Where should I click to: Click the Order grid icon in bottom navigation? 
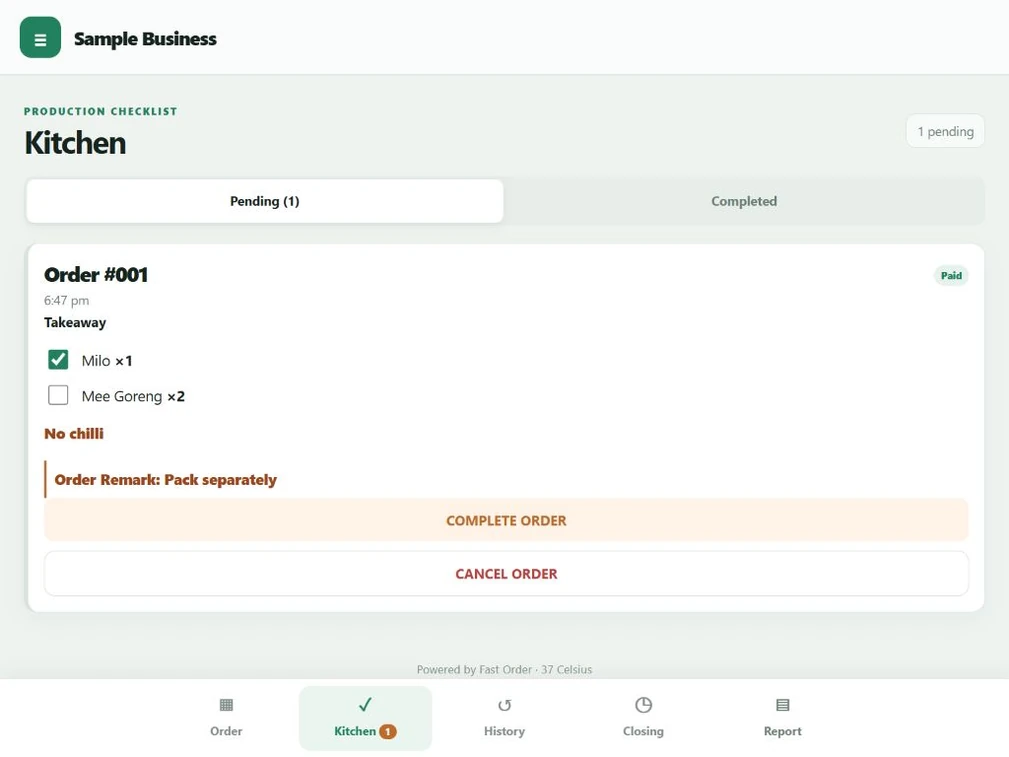[x=226, y=705]
